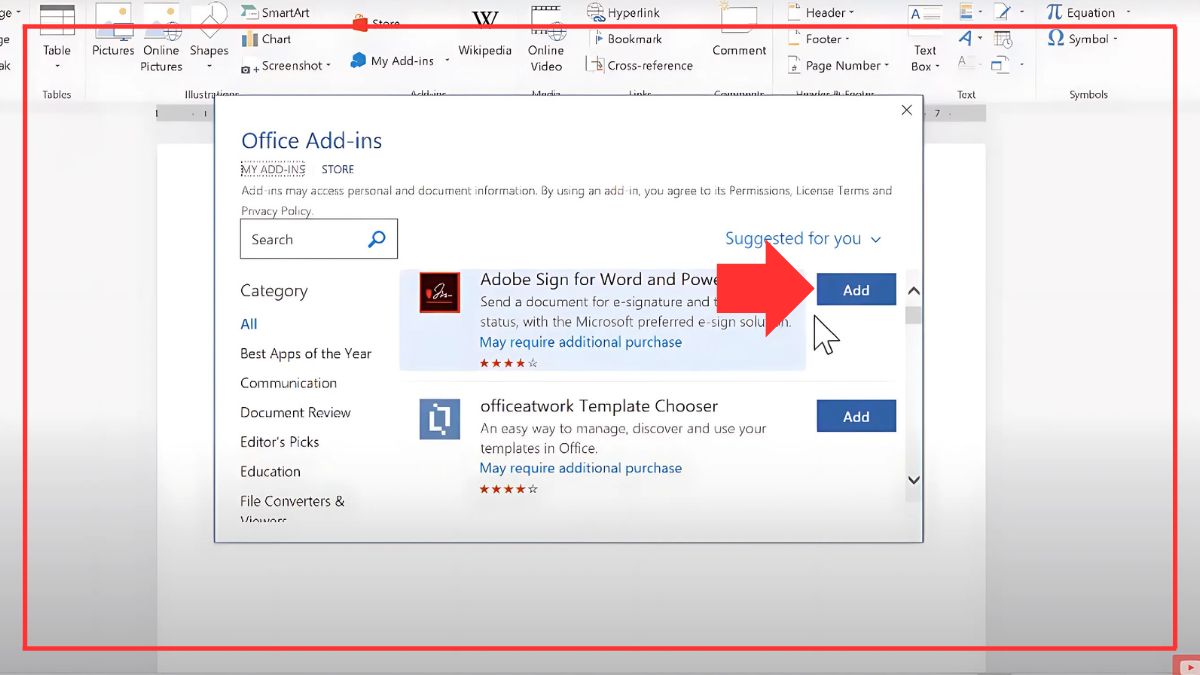Switch to the STORE tab
This screenshot has width=1200, height=675.
338,169
